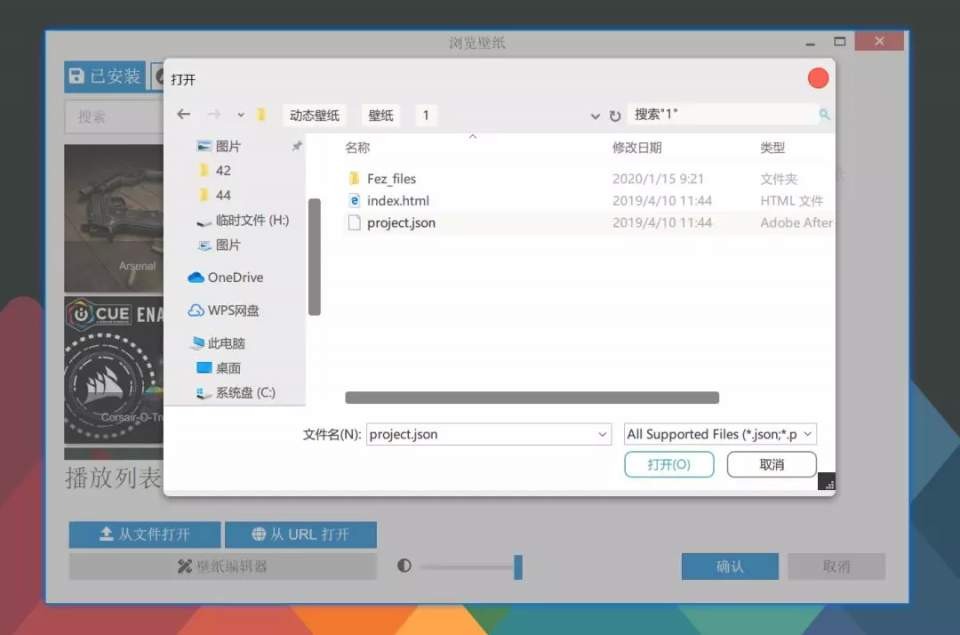Click the 动态壁纸 breadcrumb segment
The height and width of the screenshot is (635, 960).
(x=314, y=115)
